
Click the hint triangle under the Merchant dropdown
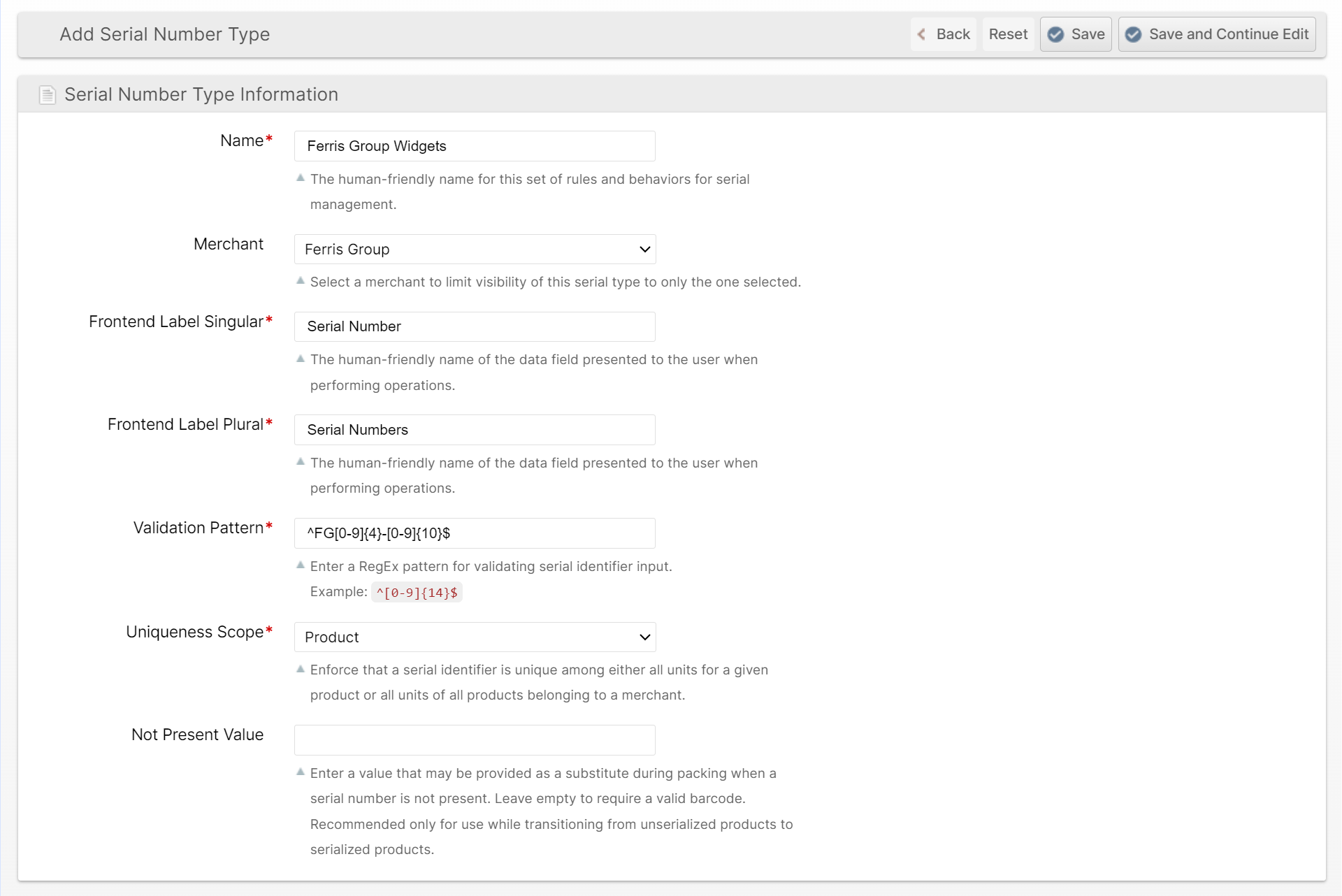(301, 280)
